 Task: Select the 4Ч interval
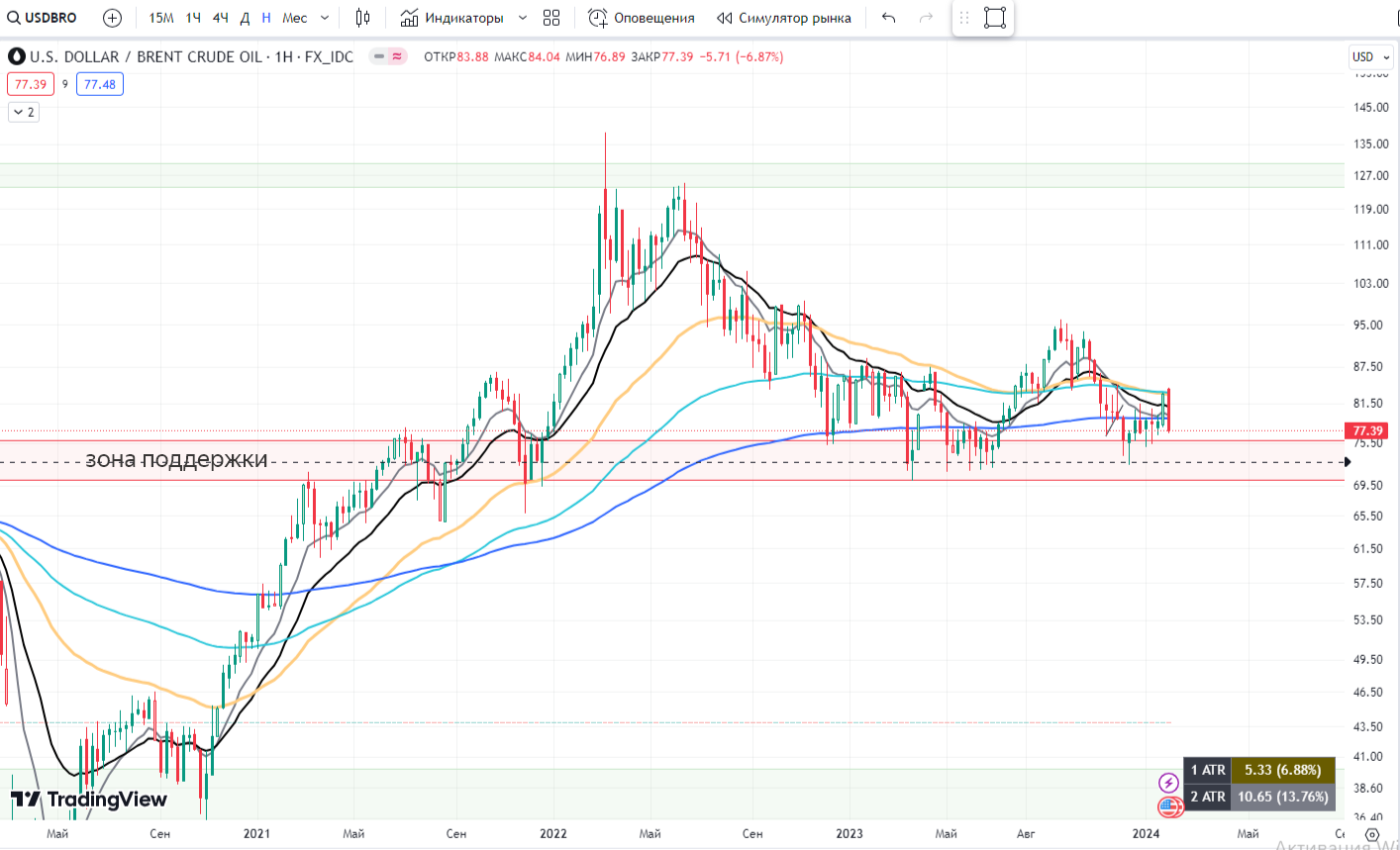pos(221,18)
